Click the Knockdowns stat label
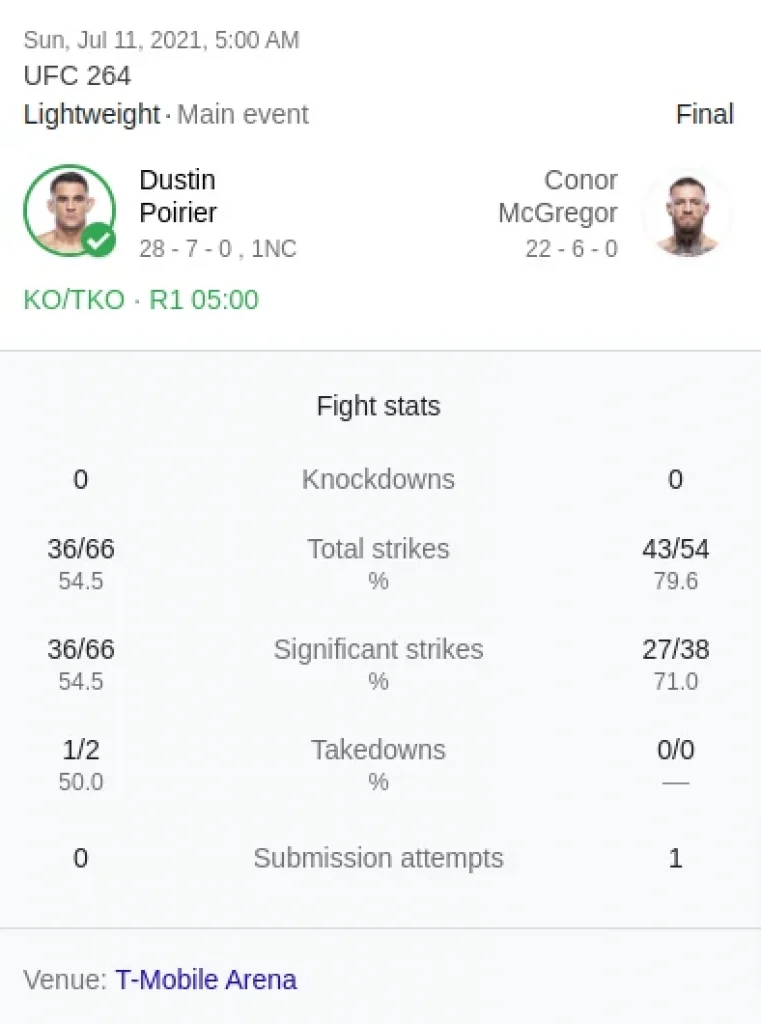761x1024 pixels. 378,479
